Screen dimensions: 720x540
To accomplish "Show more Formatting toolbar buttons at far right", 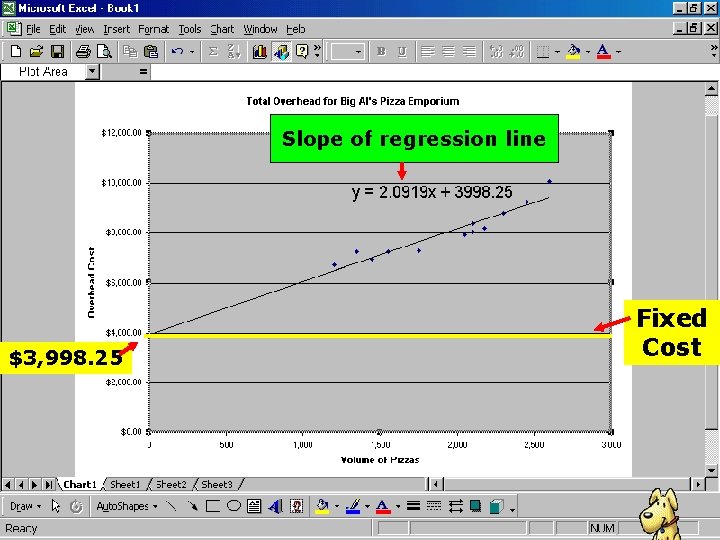I will click(714, 51).
